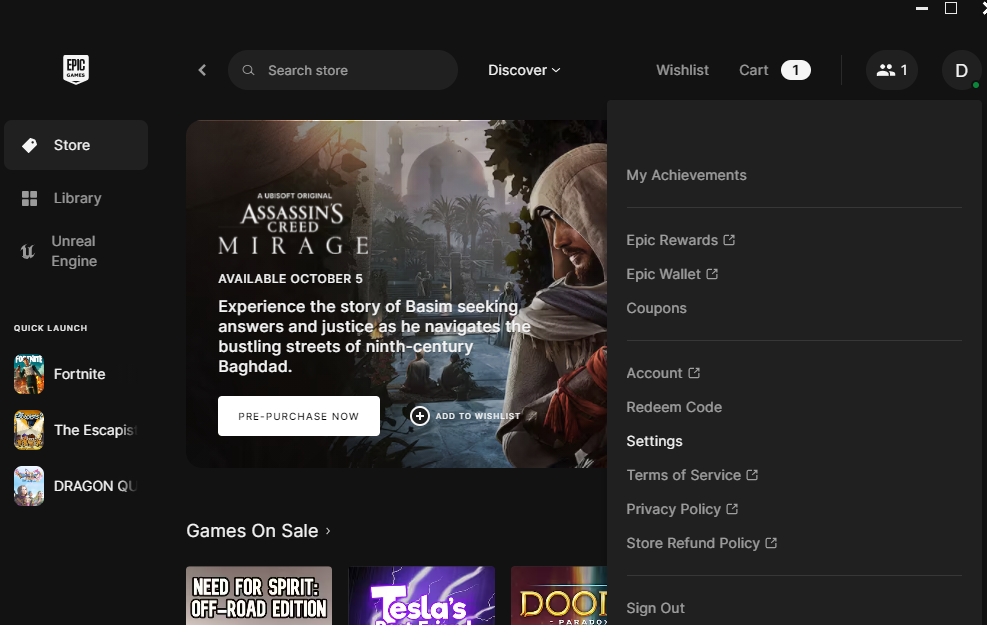Open Dragon Quest quick launch icon
Viewport: 987px width, 625px height.
click(29, 486)
